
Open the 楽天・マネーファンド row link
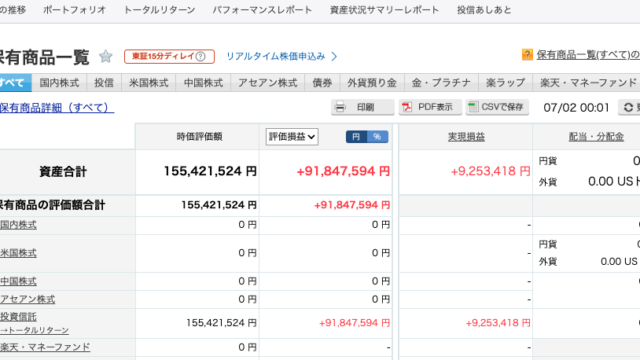click(45, 347)
